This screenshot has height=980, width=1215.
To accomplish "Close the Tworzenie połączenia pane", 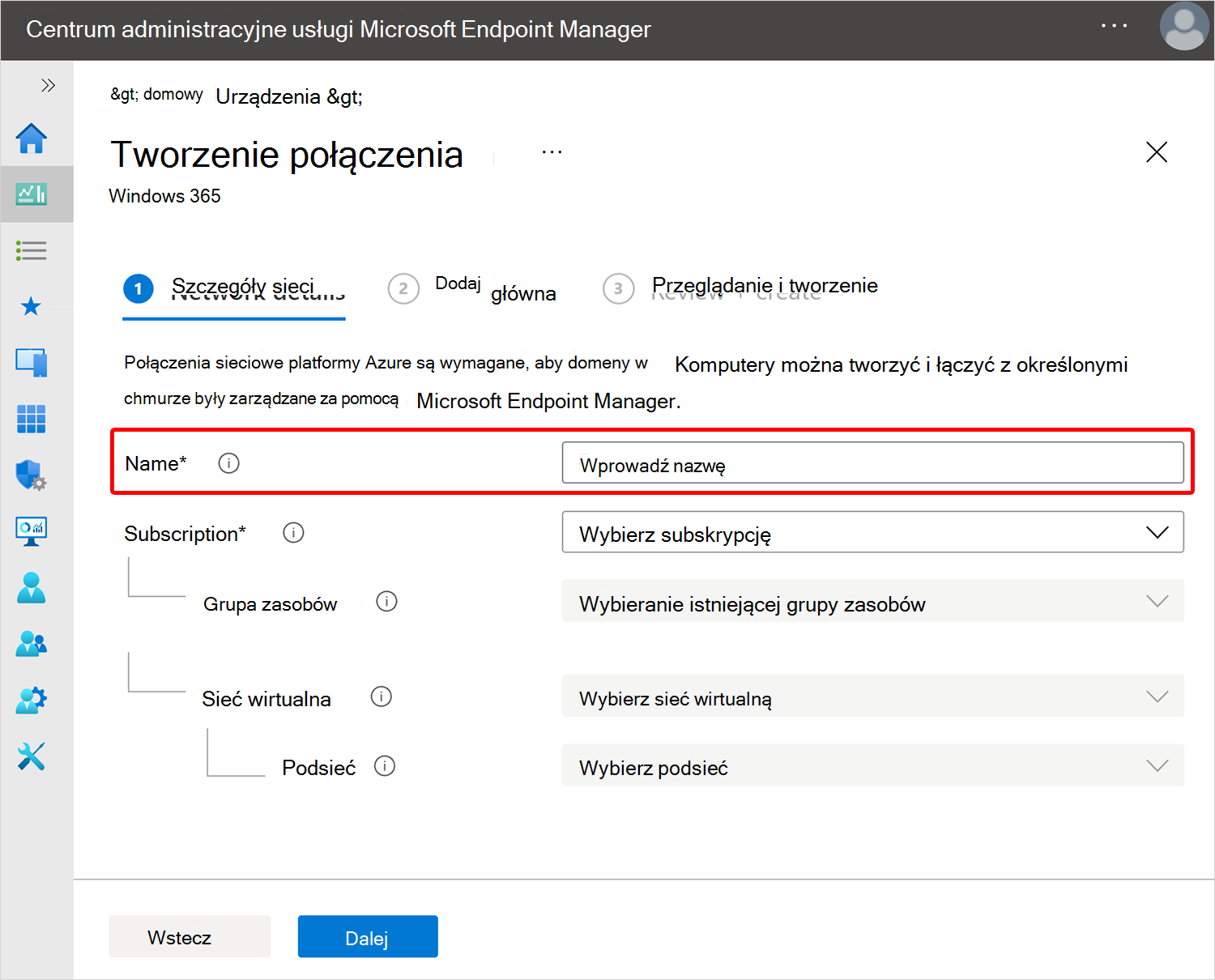I will pos(1157,151).
